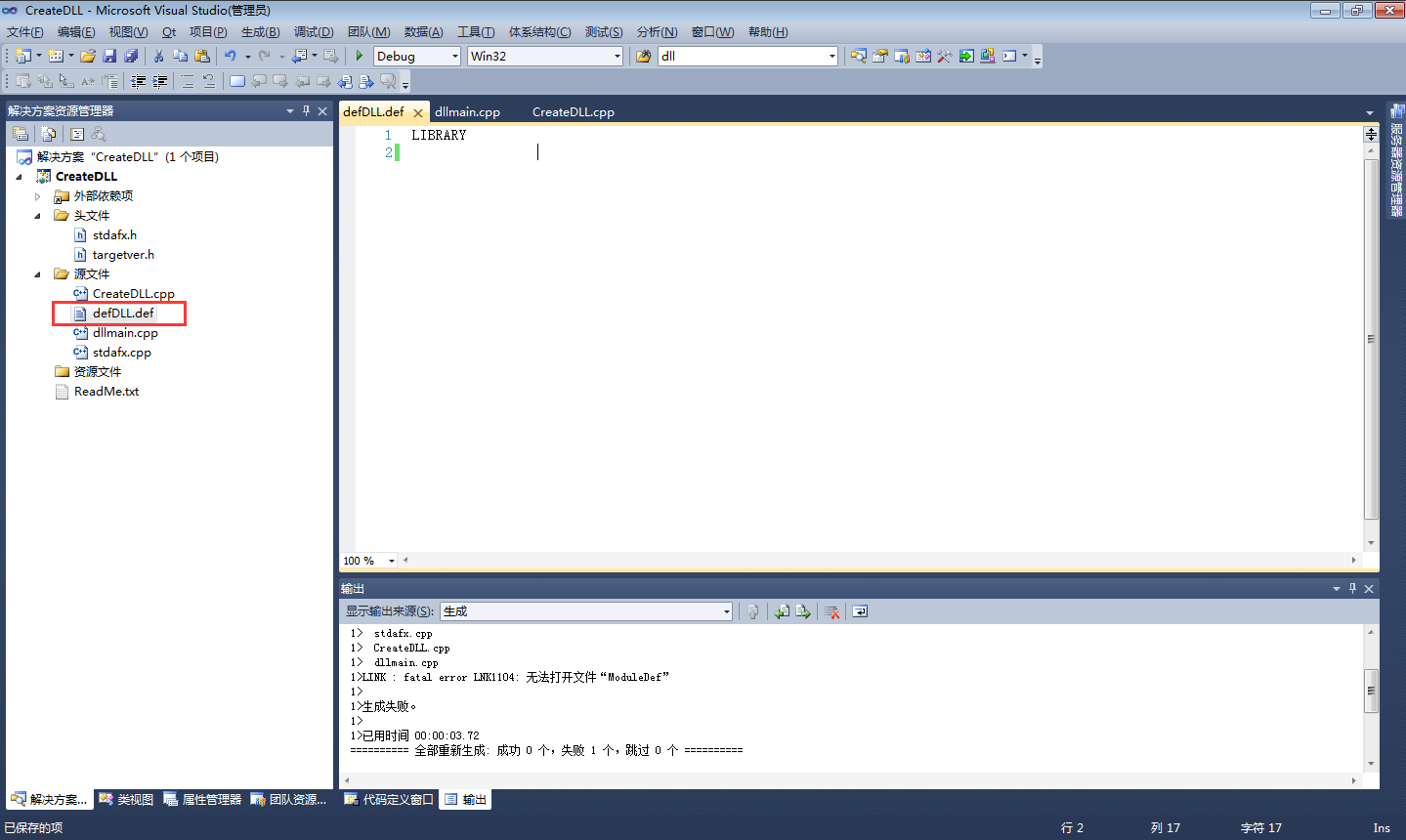Toggle word wrap in the output panel
The height and width of the screenshot is (840, 1406).
pos(860,611)
